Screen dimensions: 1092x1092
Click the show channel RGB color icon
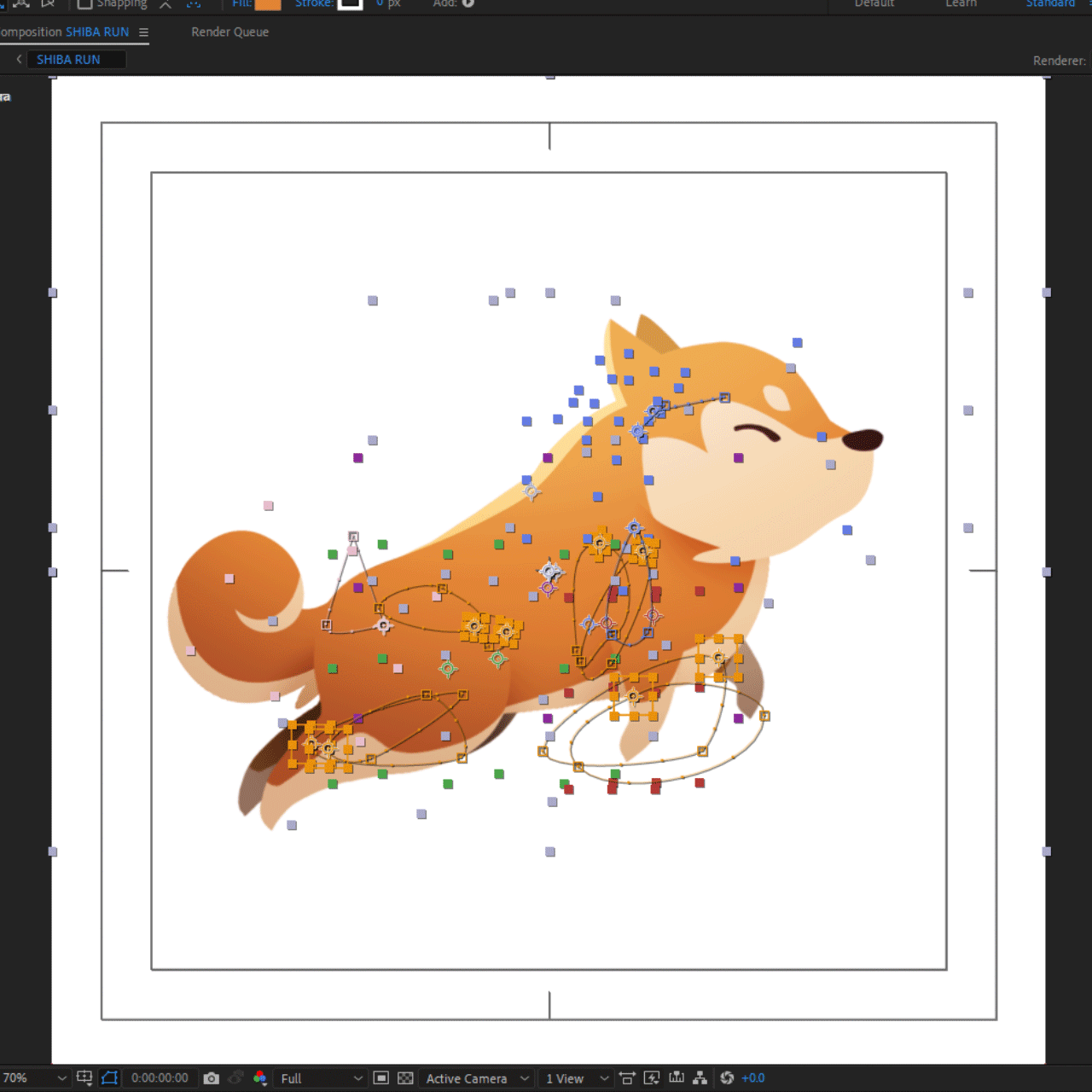pos(260,1078)
